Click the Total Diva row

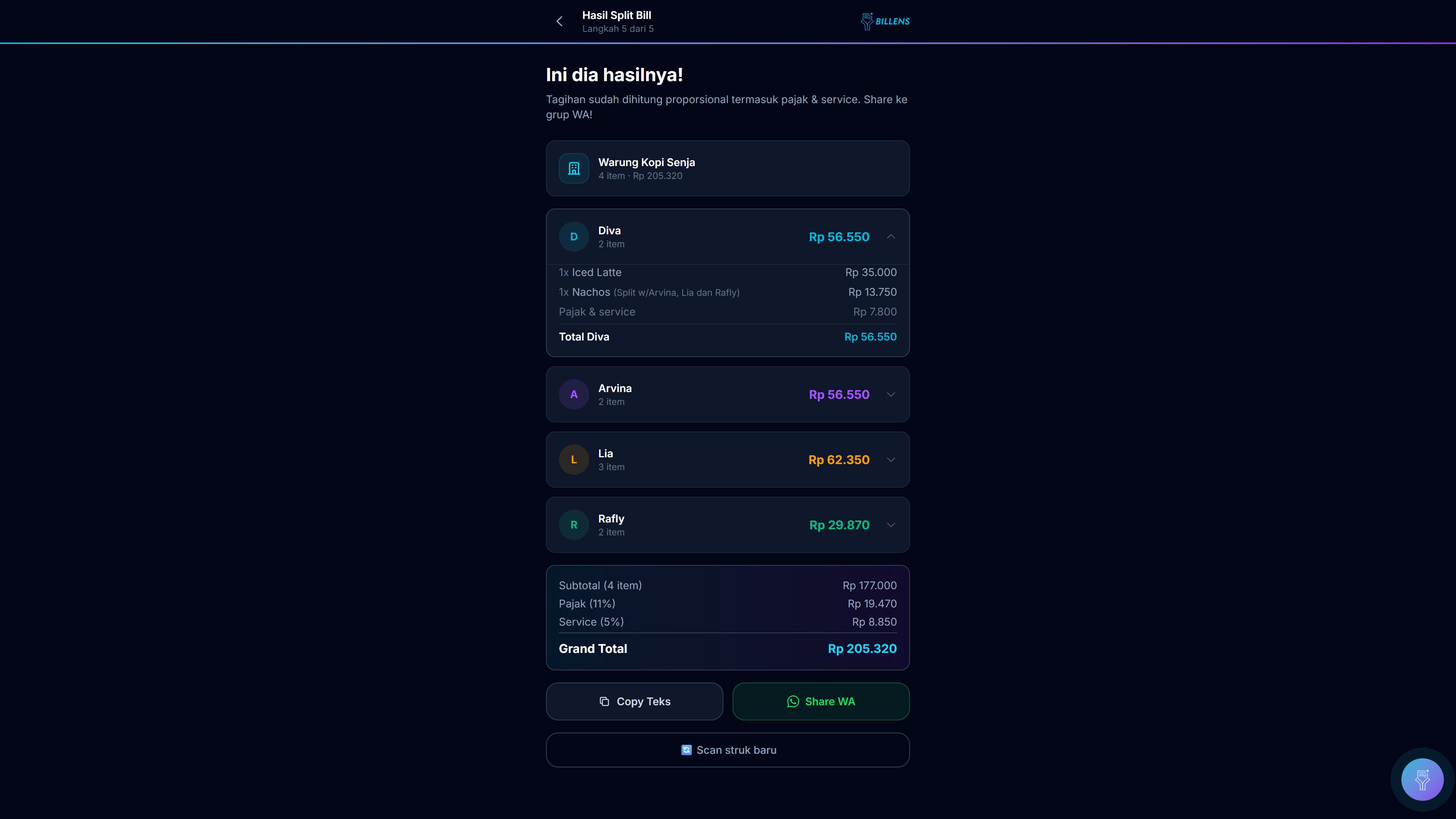(728, 337)
